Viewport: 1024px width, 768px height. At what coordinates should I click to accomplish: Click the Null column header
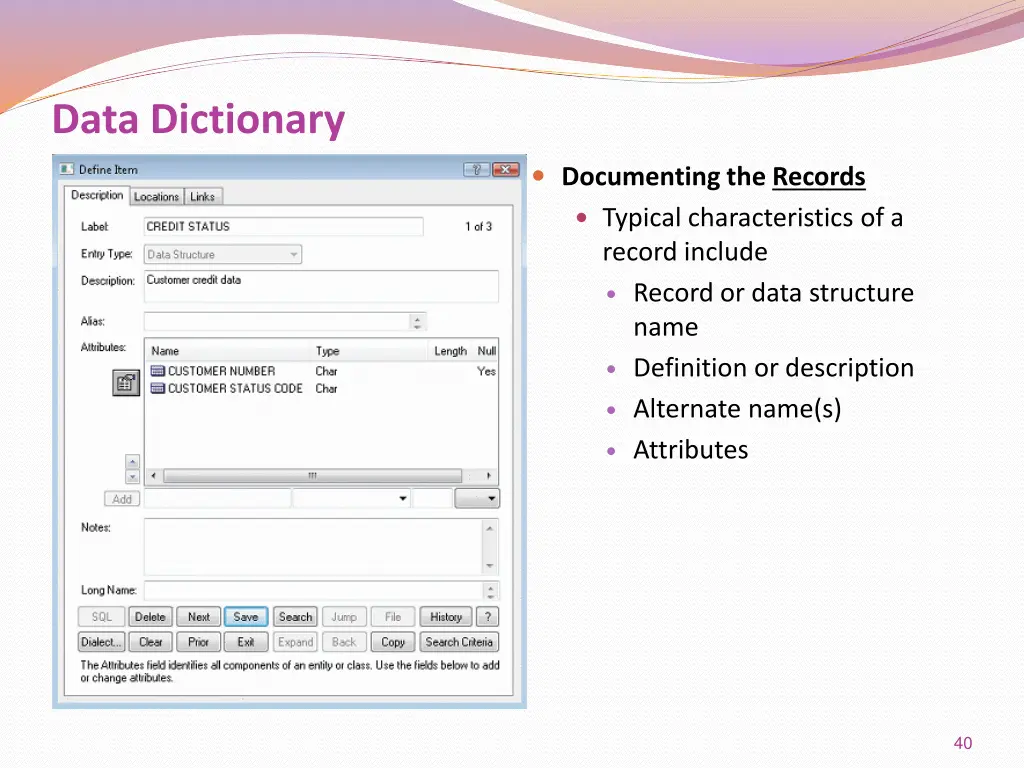[x=486, y=351]
